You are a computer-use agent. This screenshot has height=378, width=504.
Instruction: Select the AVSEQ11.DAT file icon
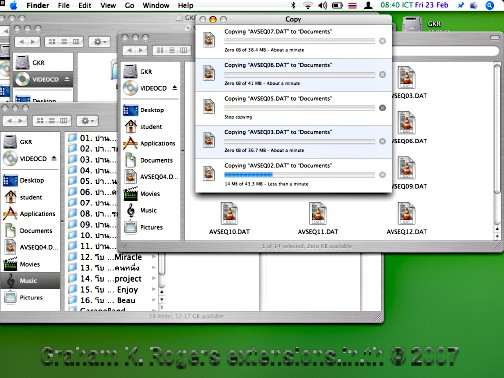tap(318, 213)
